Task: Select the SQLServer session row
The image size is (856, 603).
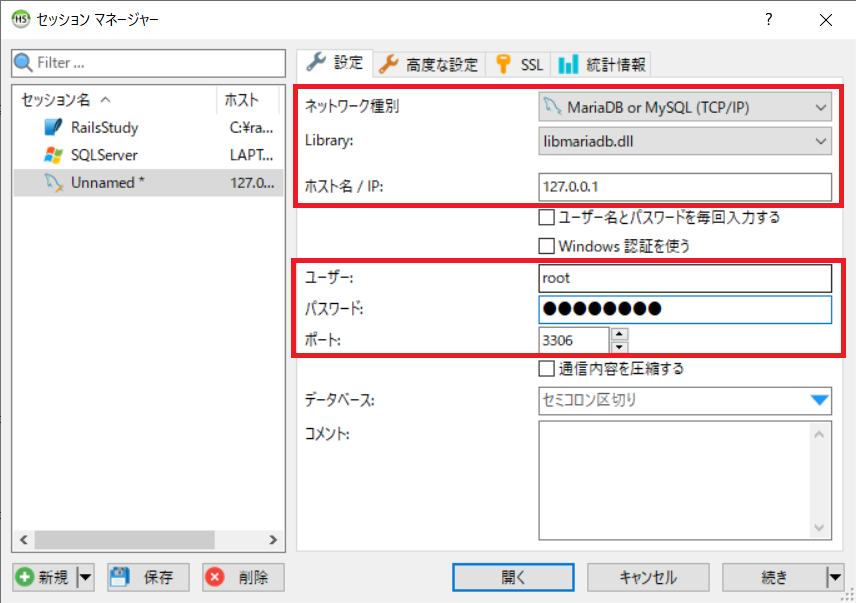Action: point(148,155)
